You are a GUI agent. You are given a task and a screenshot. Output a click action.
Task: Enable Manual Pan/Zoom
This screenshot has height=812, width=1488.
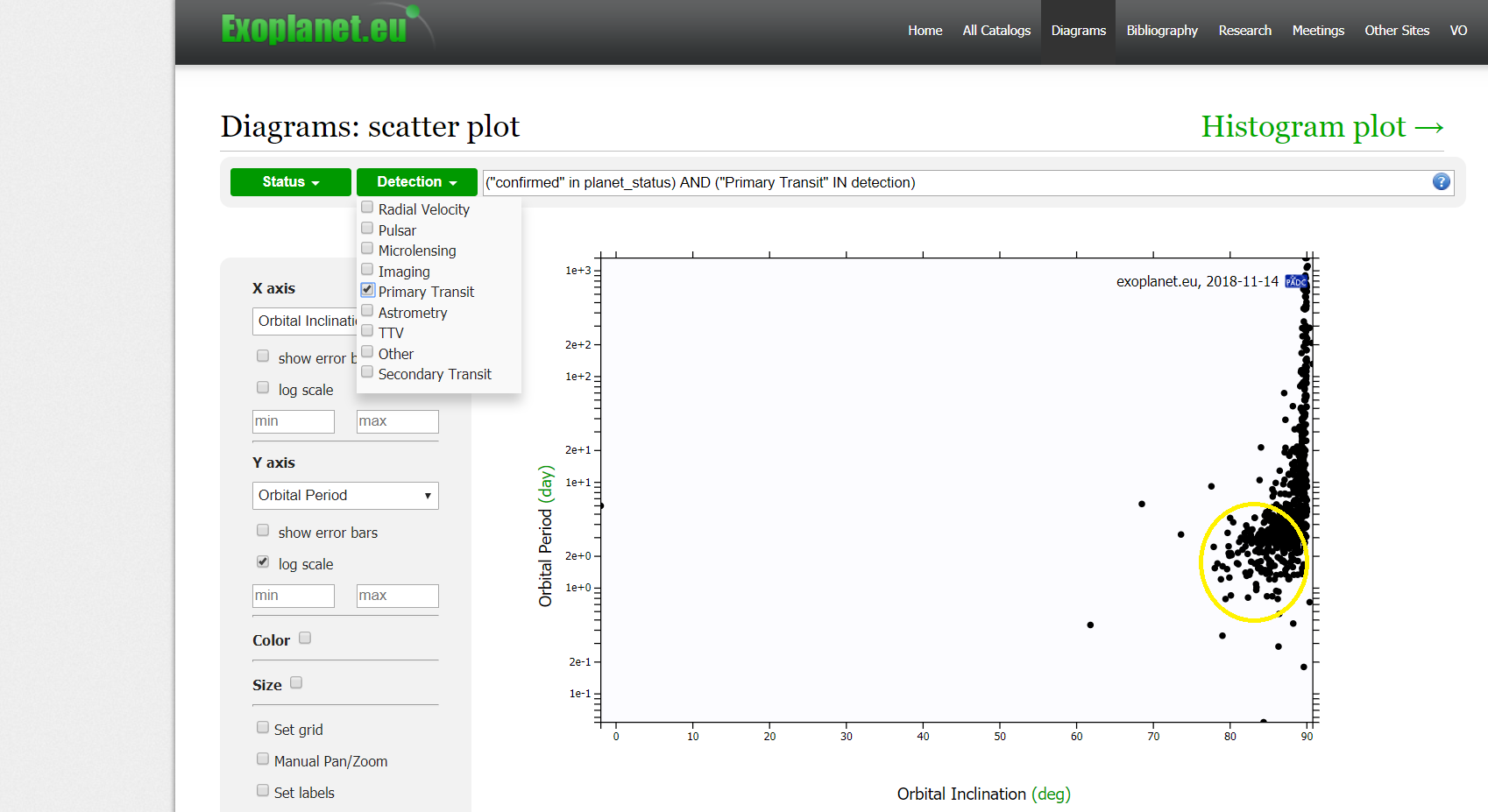[263, 759]
